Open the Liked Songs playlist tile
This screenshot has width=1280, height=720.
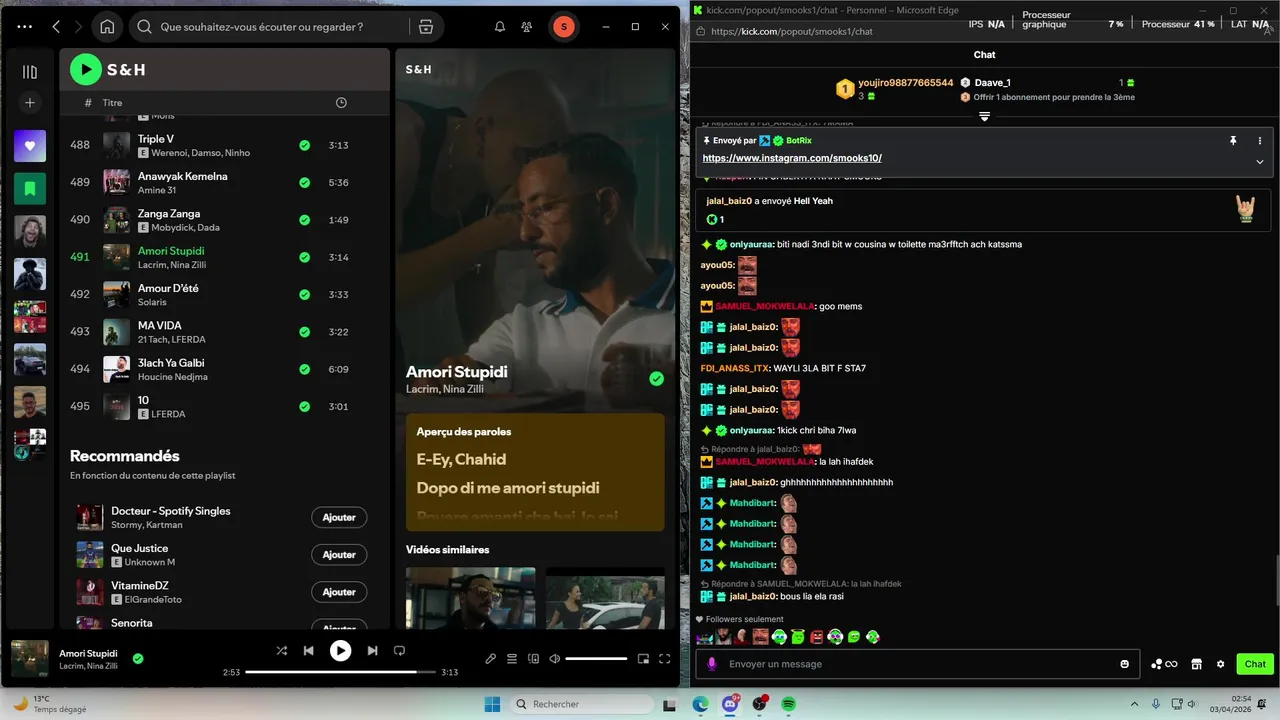tap(30, 146)
